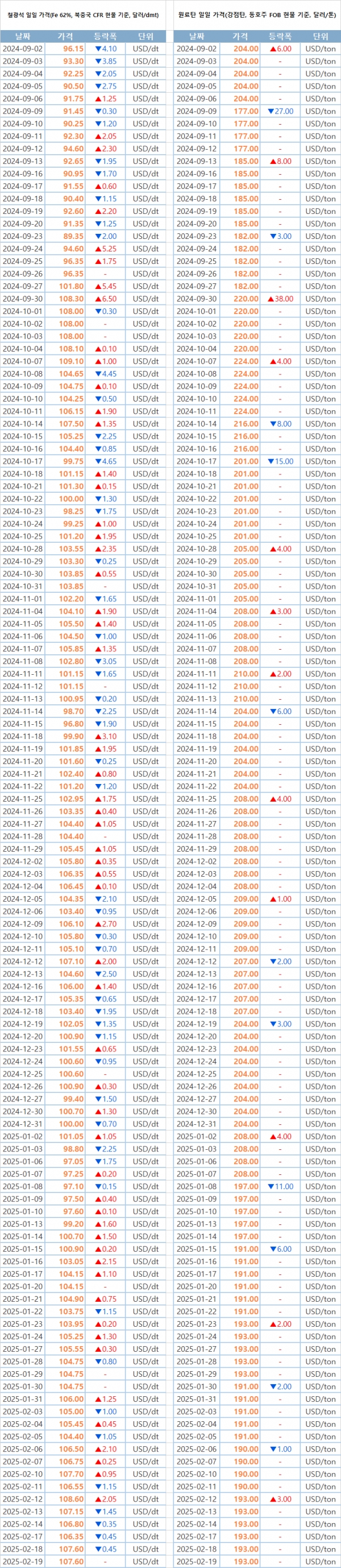Select the 날짜 header in the iron ore table
Viewport: 341px width, 1568px height.
click(23, 36)
